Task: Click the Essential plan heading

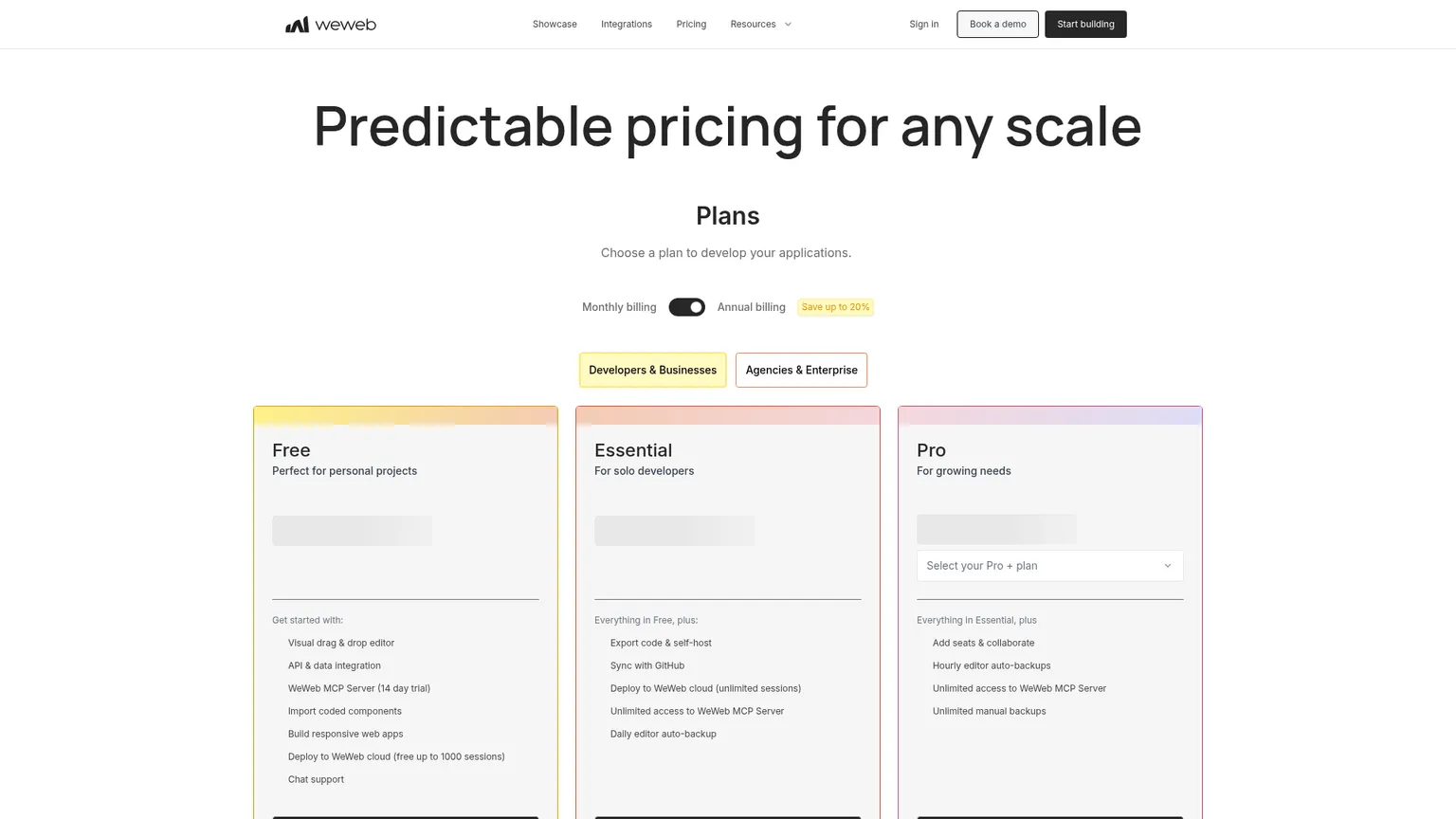Action: (x=633, y=450)
